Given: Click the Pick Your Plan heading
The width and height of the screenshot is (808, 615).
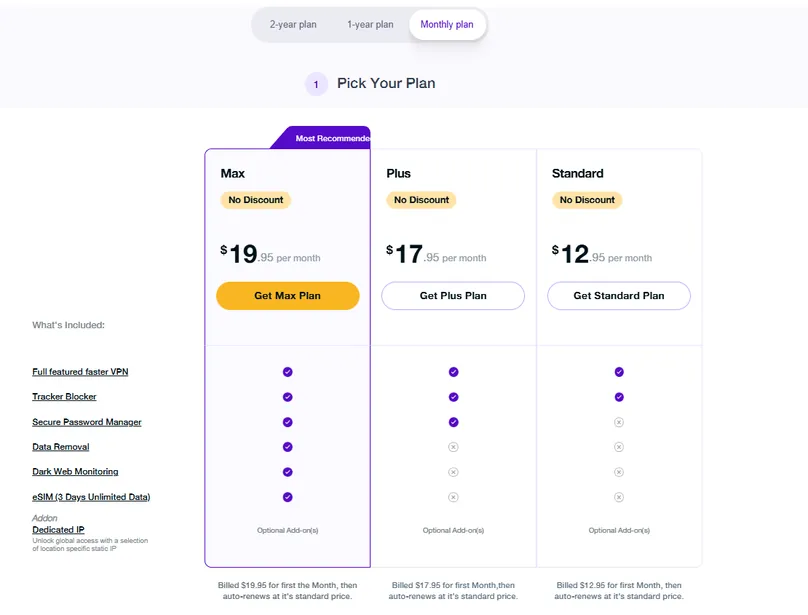Looking at the screenshot, I should pyautogui.click(x=386, y=84).
